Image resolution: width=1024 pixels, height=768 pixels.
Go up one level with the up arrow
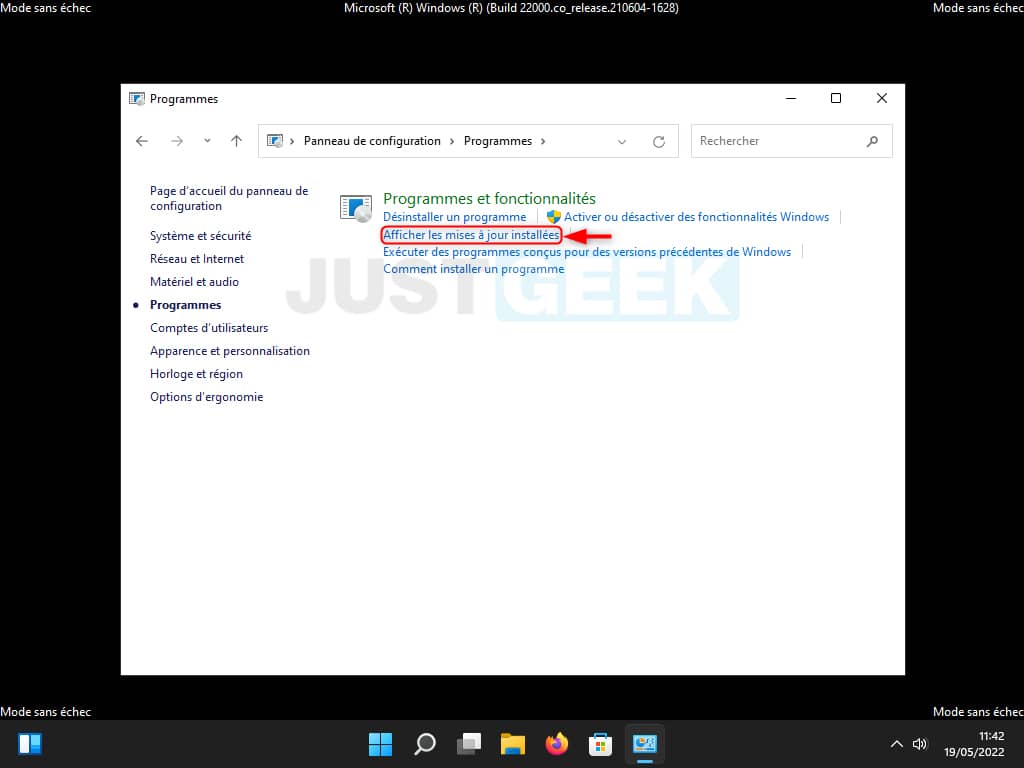pyautogui.click(x=236, y=141)
